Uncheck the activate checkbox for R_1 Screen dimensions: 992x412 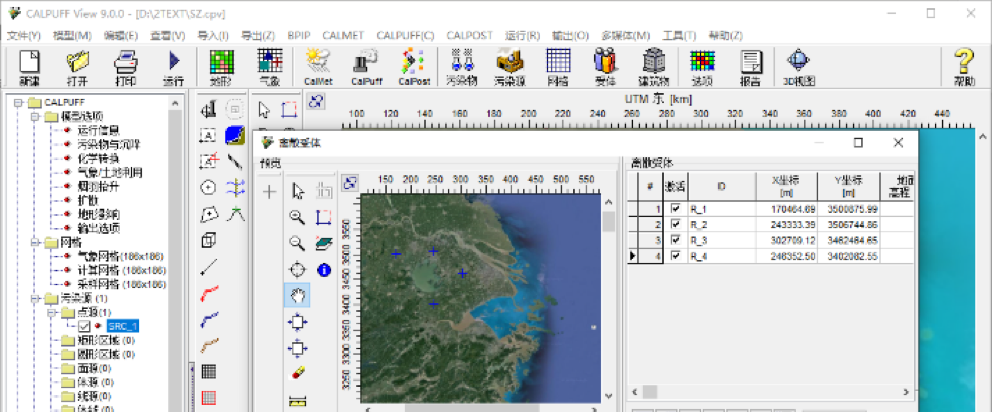pos(674,209)
